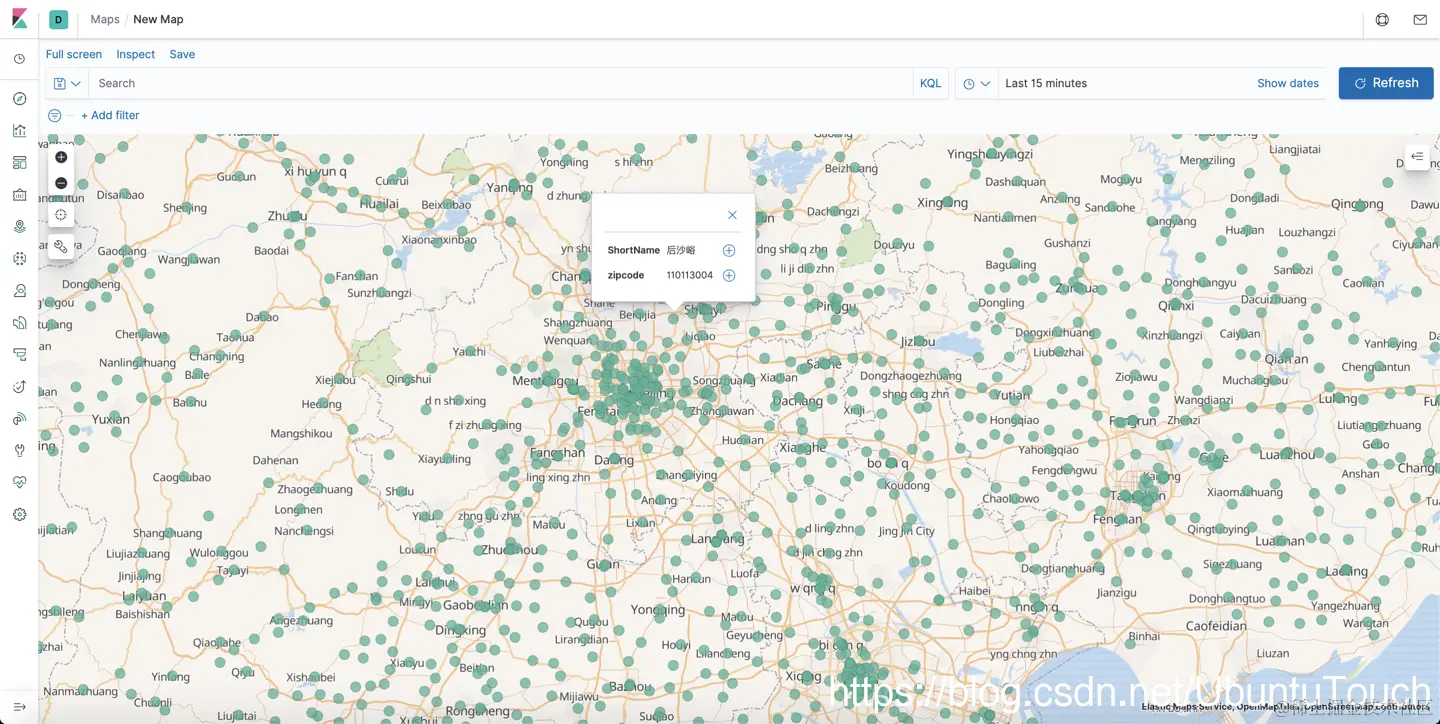Open SIEM from the side nav
Screen dimensions: 1440x724
(x=19, y=418)
